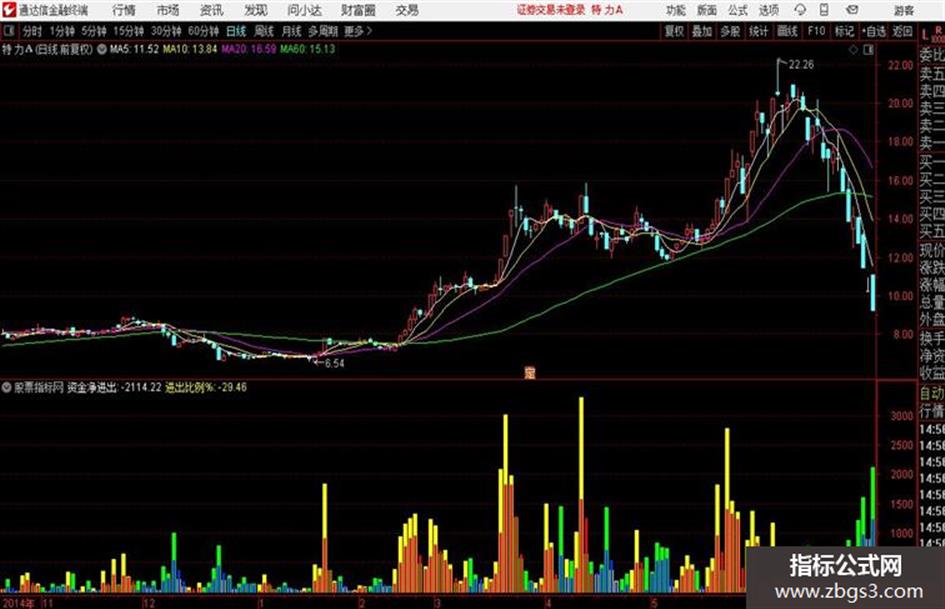The image size is (945, 609).
Task: Click the MA20 moving average label
Action: [x=249, y=49]
